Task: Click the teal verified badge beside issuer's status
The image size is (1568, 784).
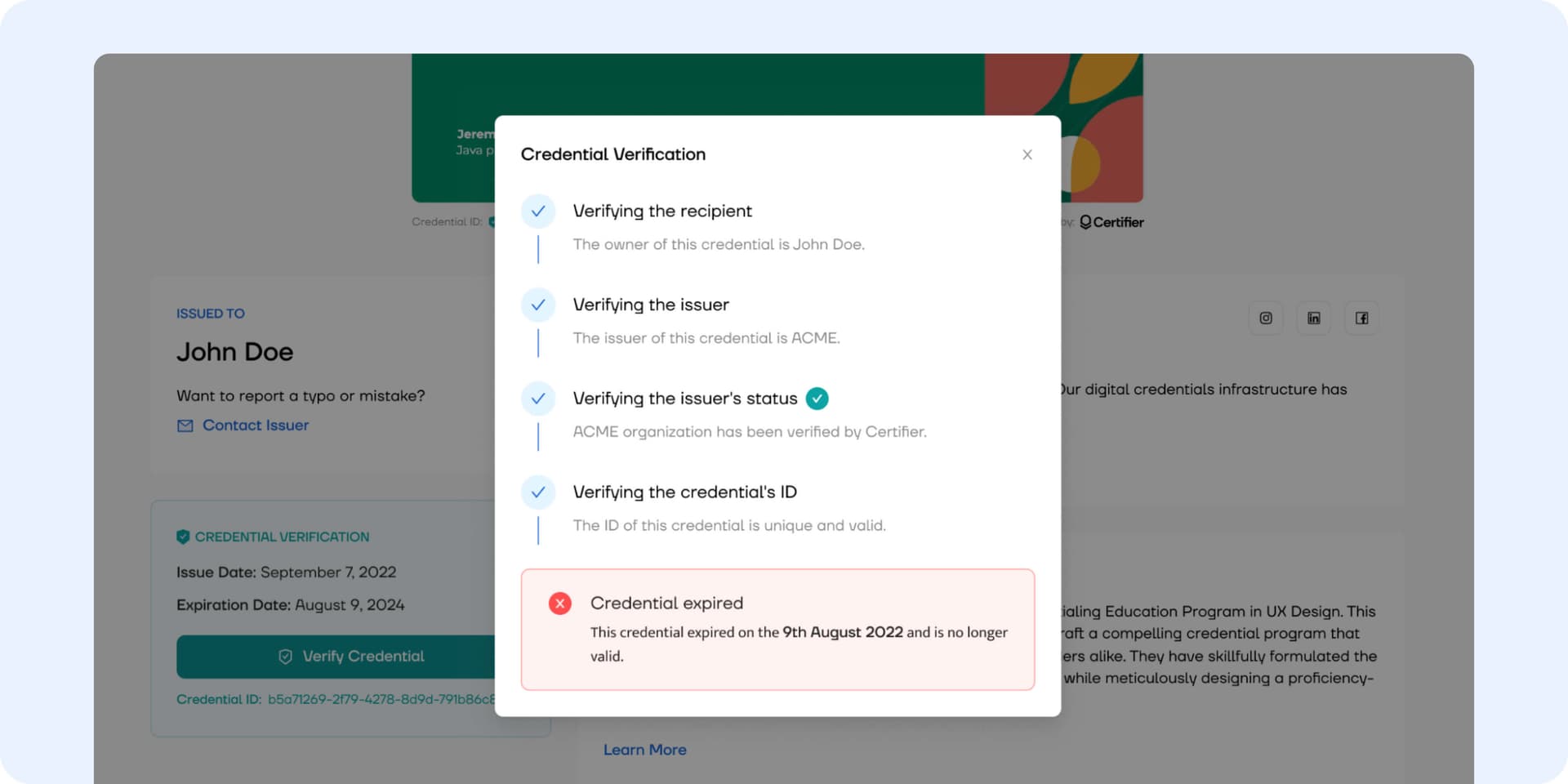Action: coord(817,399)
